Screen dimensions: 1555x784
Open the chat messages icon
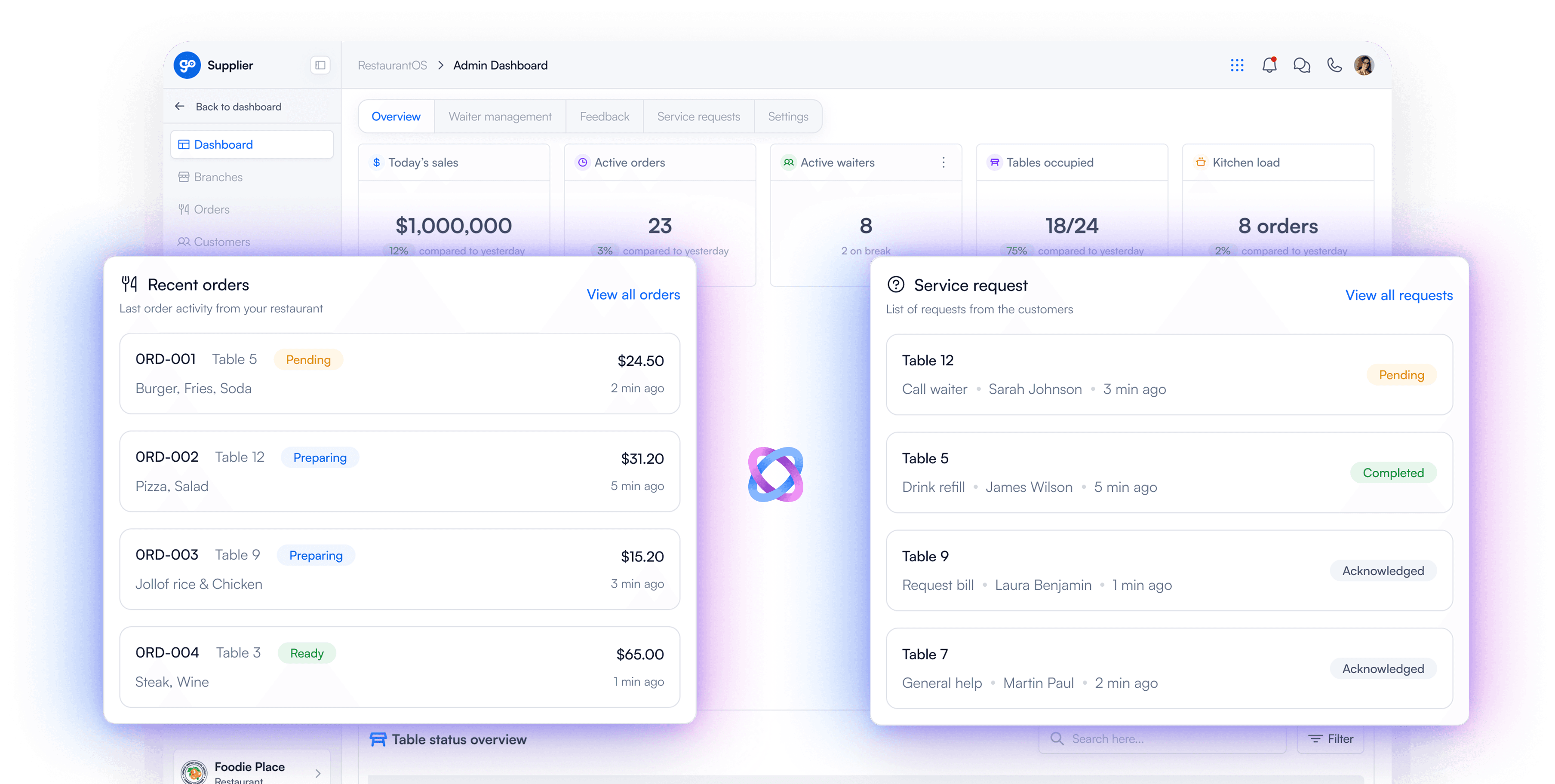pos(1301,65)
